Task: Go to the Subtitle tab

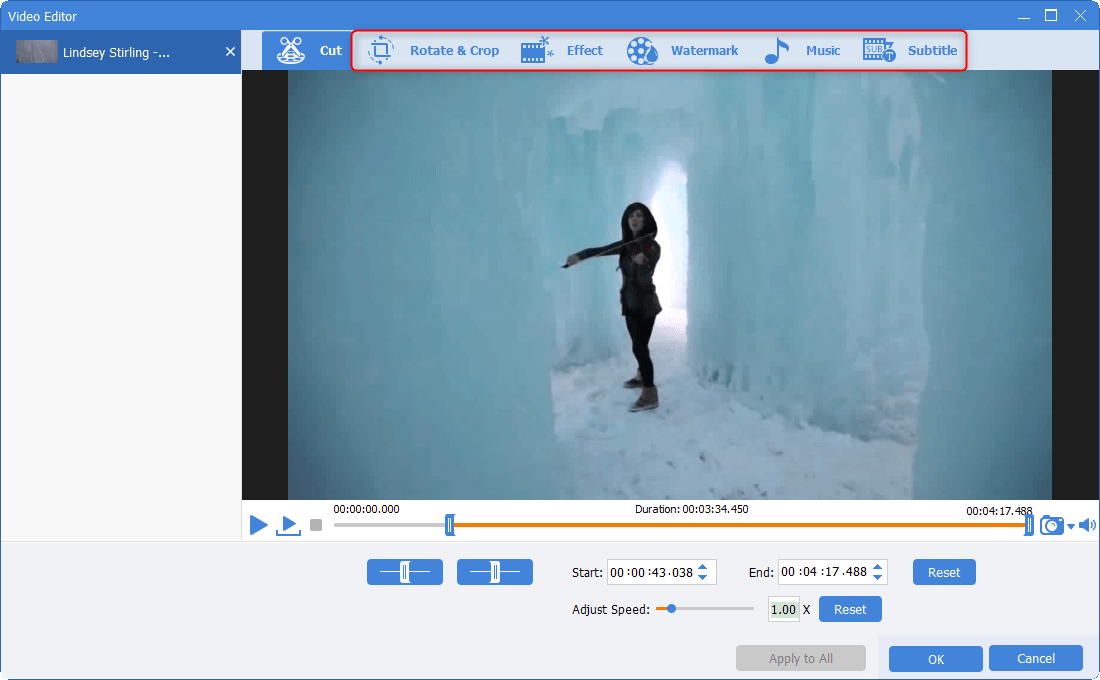Action: 910,51
